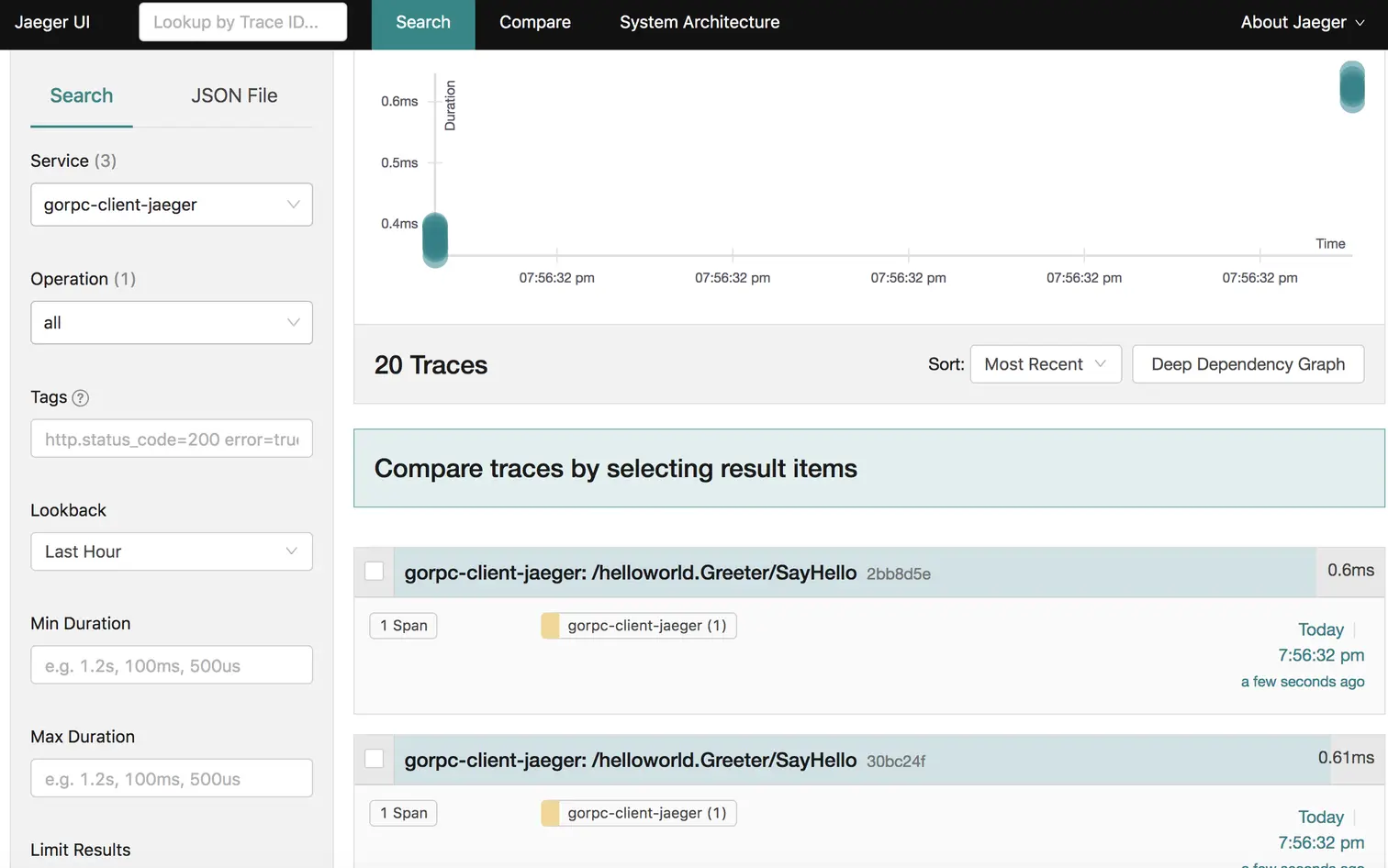Switch to the Search sidebar tab
The width and height of the screenshot is (1388, 868).
[x=82, y=95]
